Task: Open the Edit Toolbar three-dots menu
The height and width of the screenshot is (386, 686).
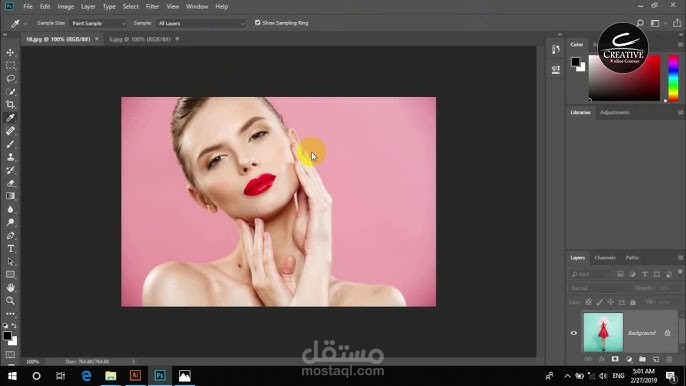Action: click(10, 314)
